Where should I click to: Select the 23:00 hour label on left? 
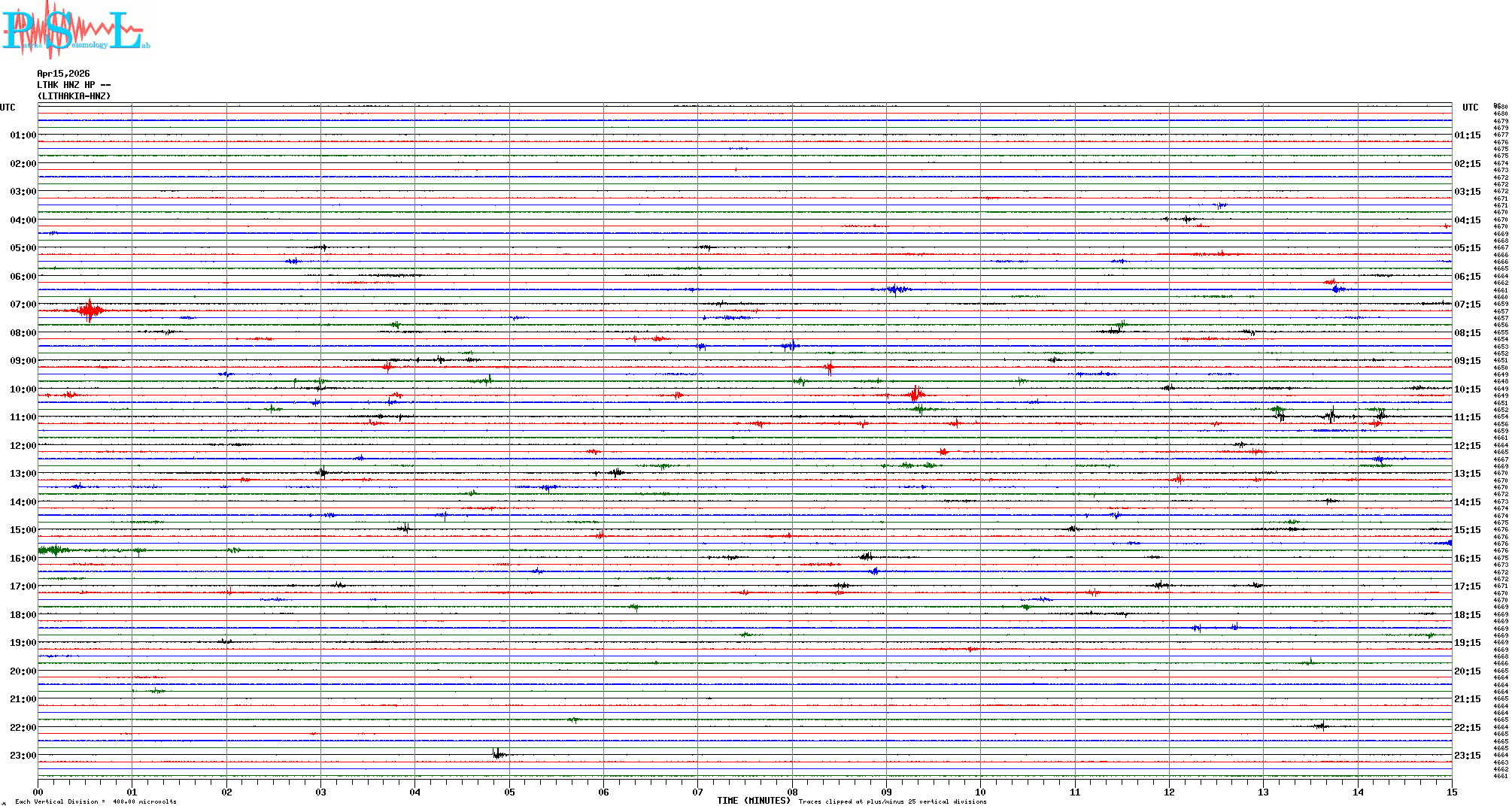coord(23,756)
